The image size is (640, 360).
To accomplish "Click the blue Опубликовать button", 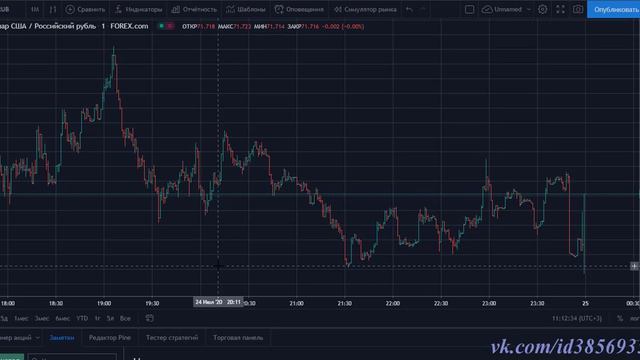I will (x=613, y=9).
